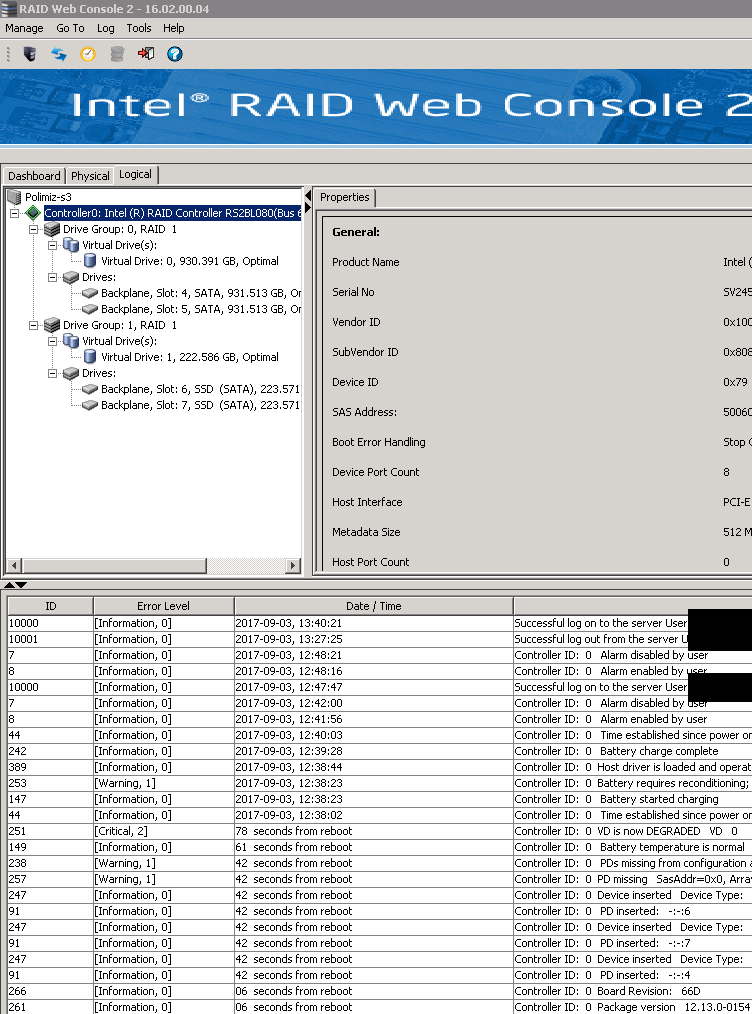752x1014 pixels.
Task: Click the blue refresh arrows toolbar icon
Action: pyautogui.click(x=59, y=54)
